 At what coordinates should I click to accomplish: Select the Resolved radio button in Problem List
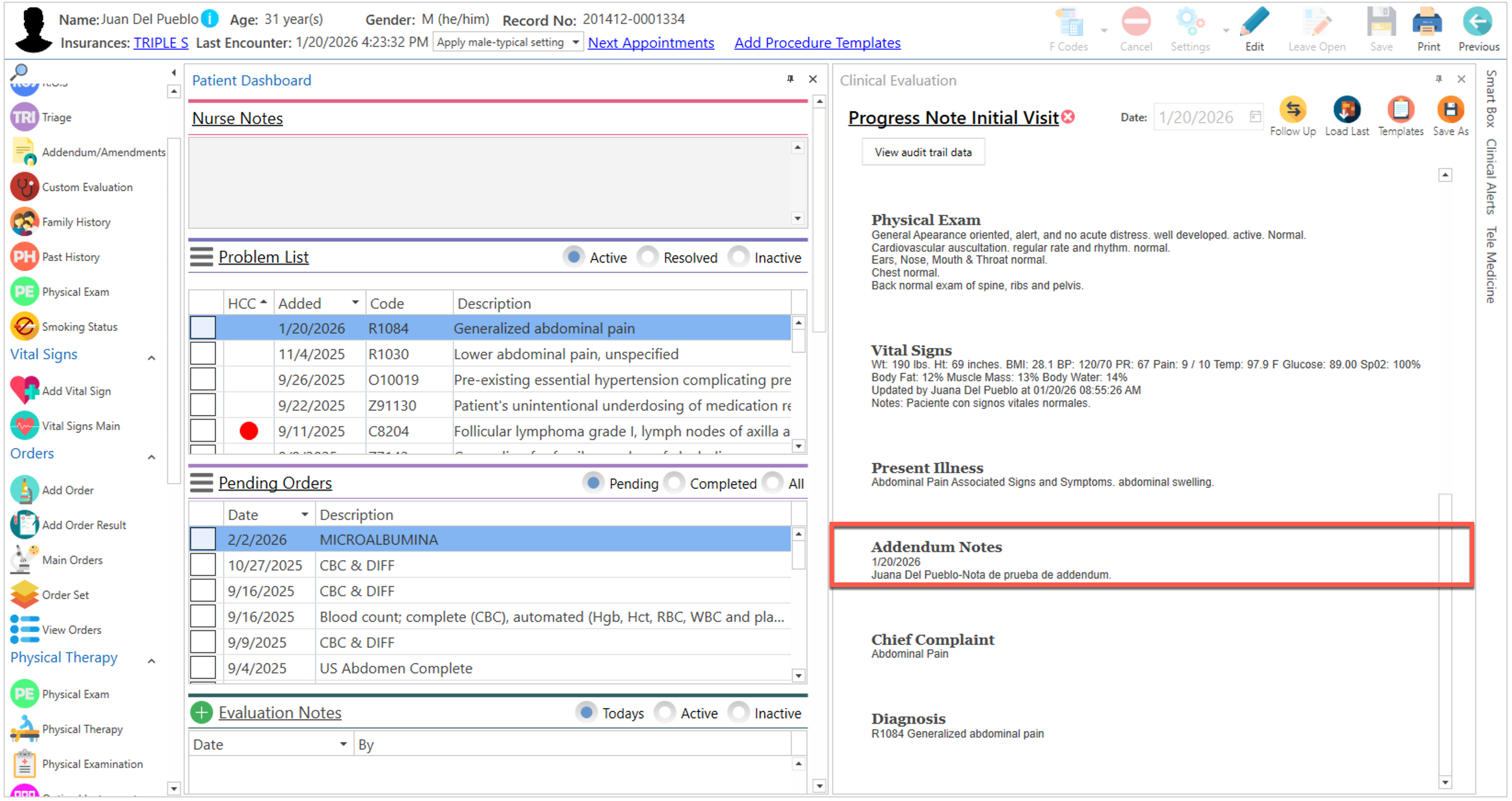649,257
